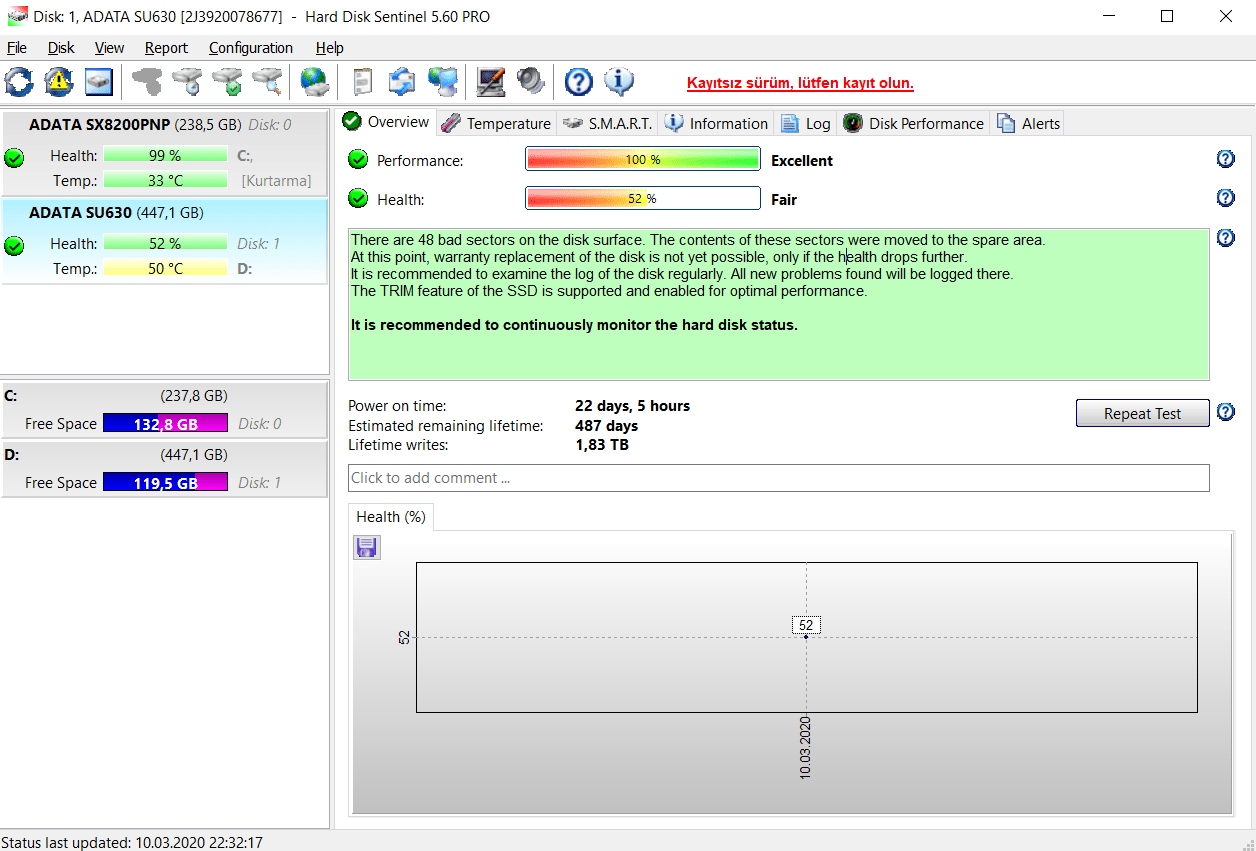Click the status last updated bar text
1256x851 pixels.
click(132, 842)
